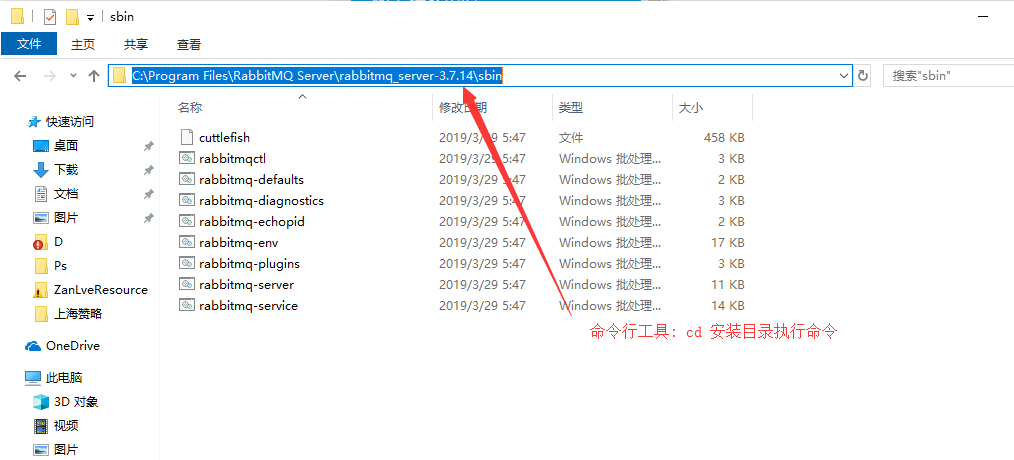Open the customize quick access toolbar dropdown
The height and width of the screenshot is (460, 1014).
[x=91, y=17]
